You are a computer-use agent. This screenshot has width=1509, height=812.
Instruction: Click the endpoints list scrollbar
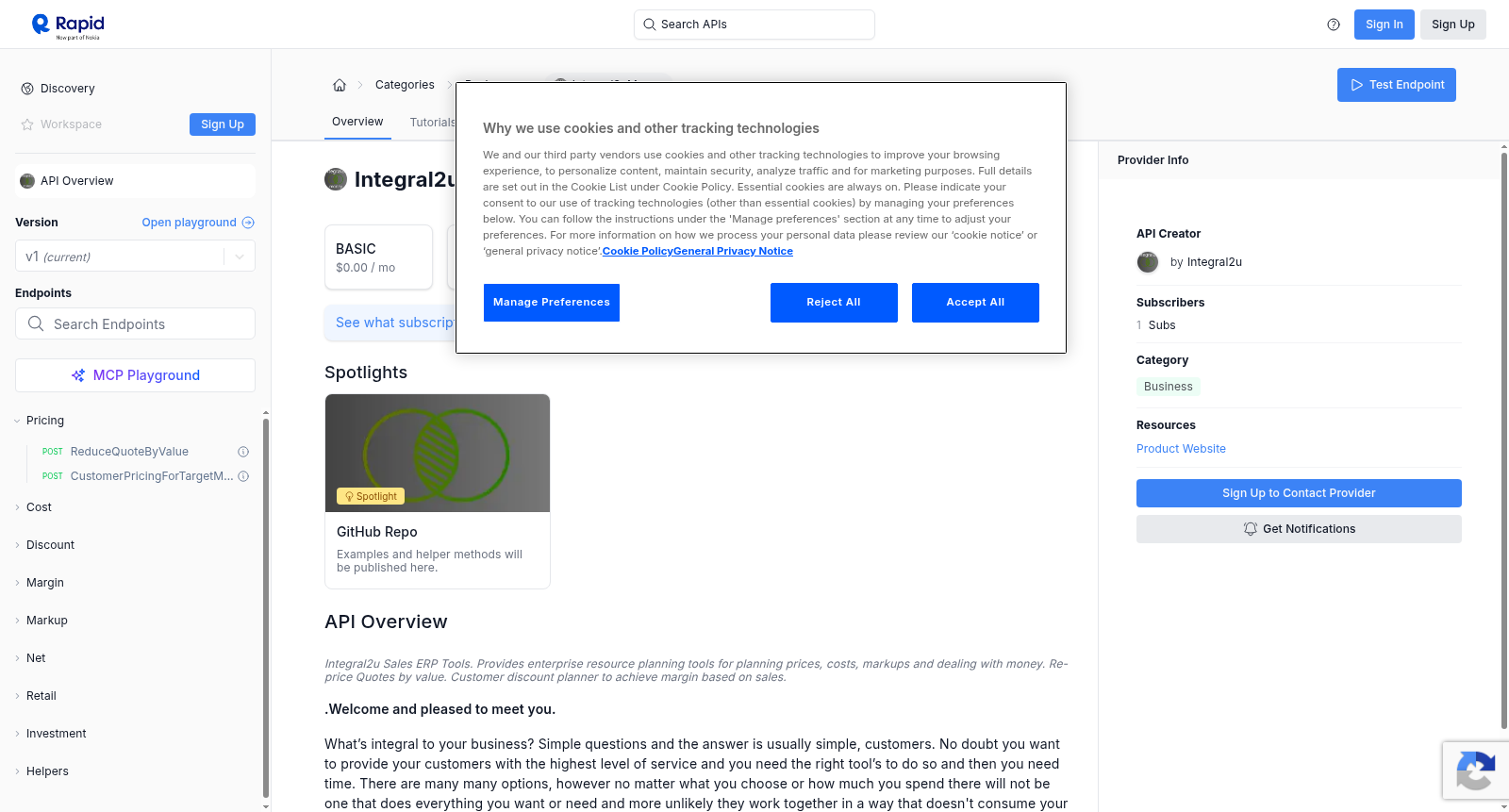pos(265,609)
